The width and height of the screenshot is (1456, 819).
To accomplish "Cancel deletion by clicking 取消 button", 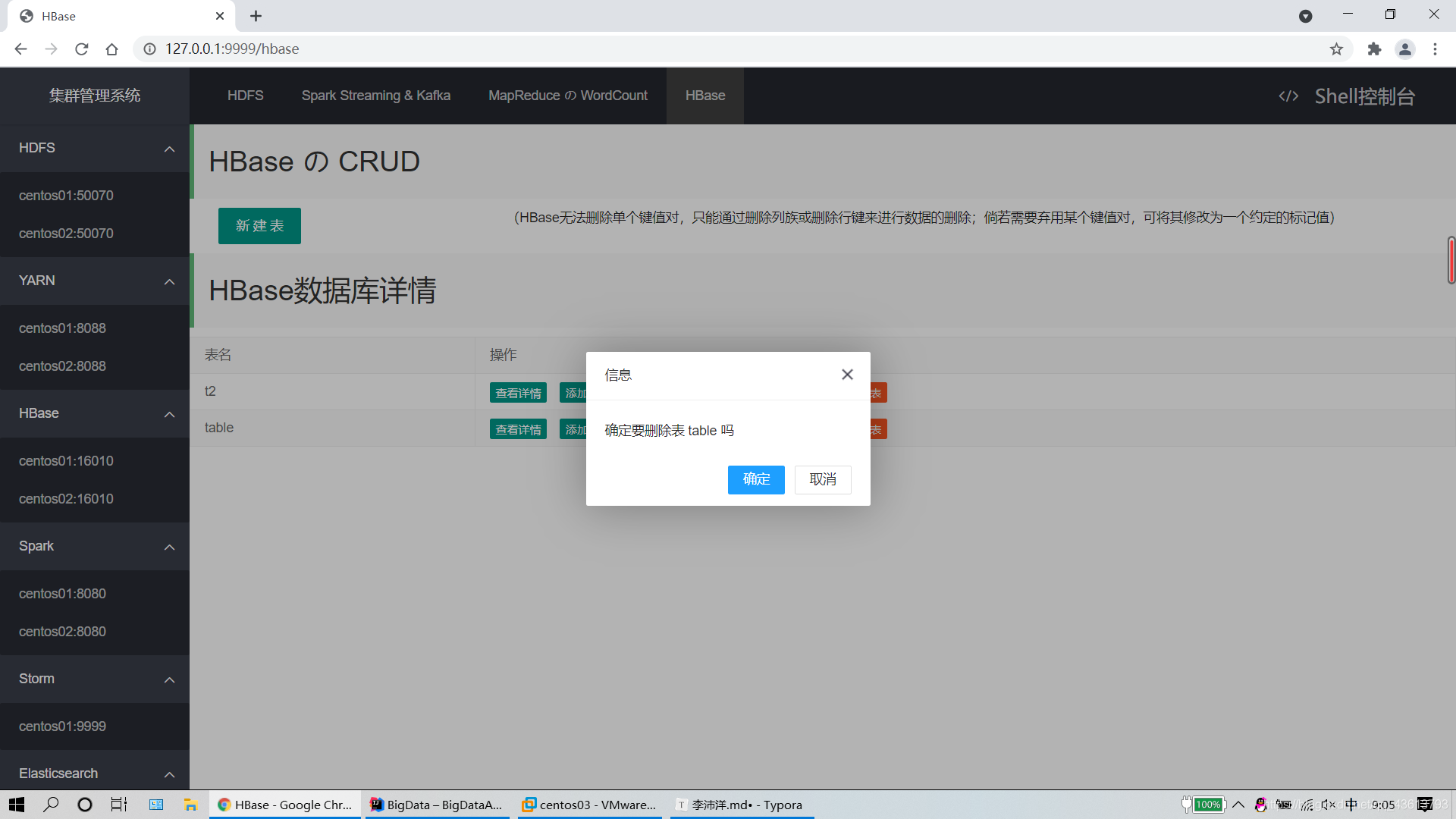I will (822, 479).
